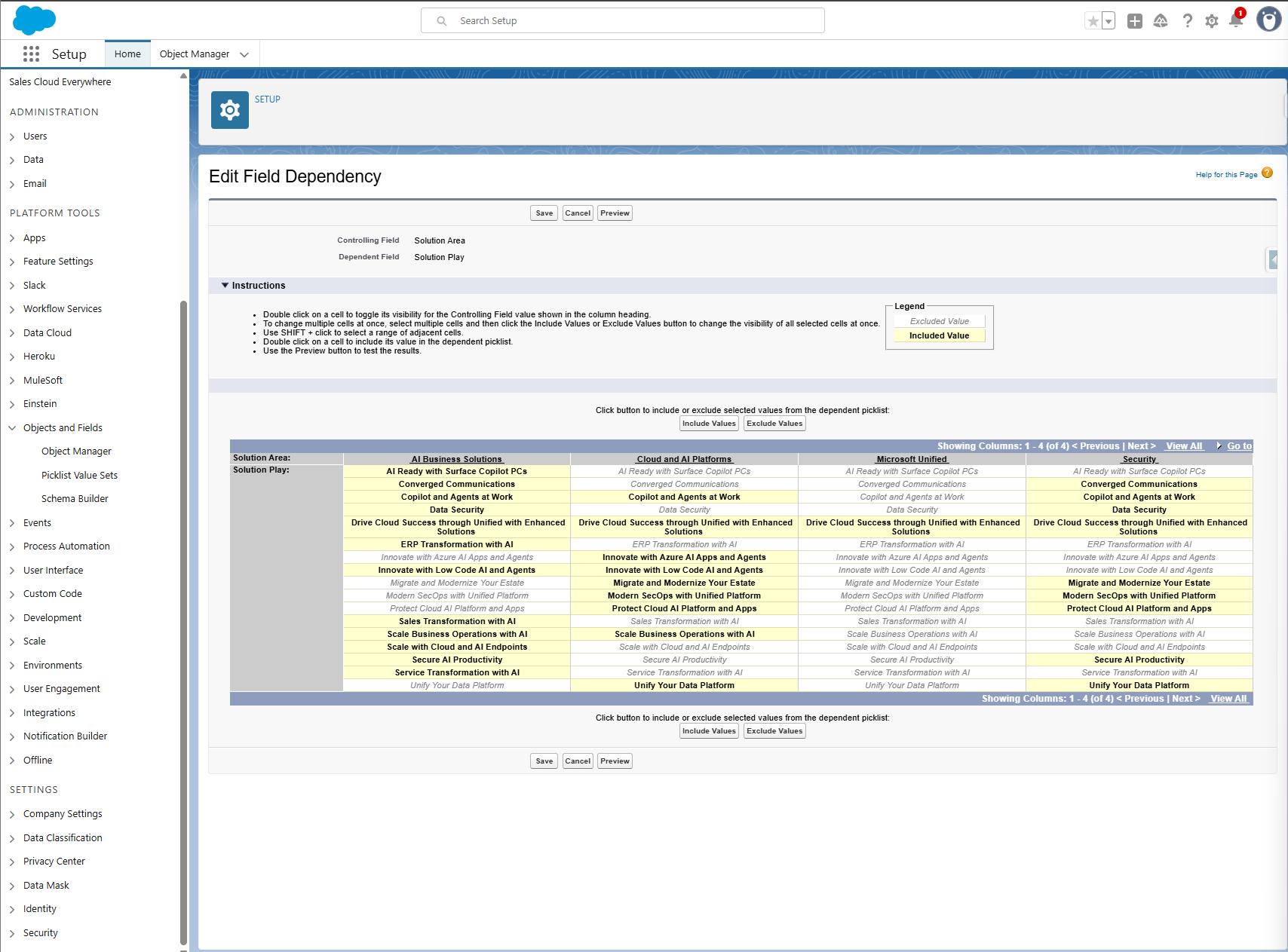Open Sales Cloud Everywhere

click(x=60, y=82)
